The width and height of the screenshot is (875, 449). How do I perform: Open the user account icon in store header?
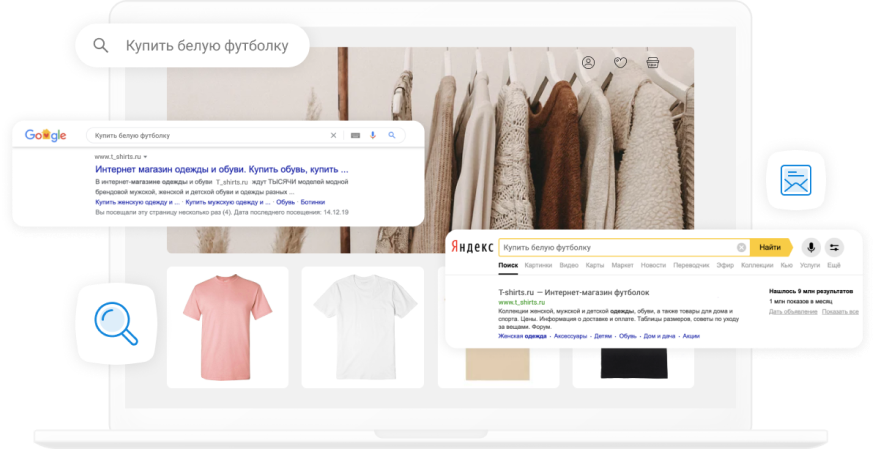(x=588, y=63)
